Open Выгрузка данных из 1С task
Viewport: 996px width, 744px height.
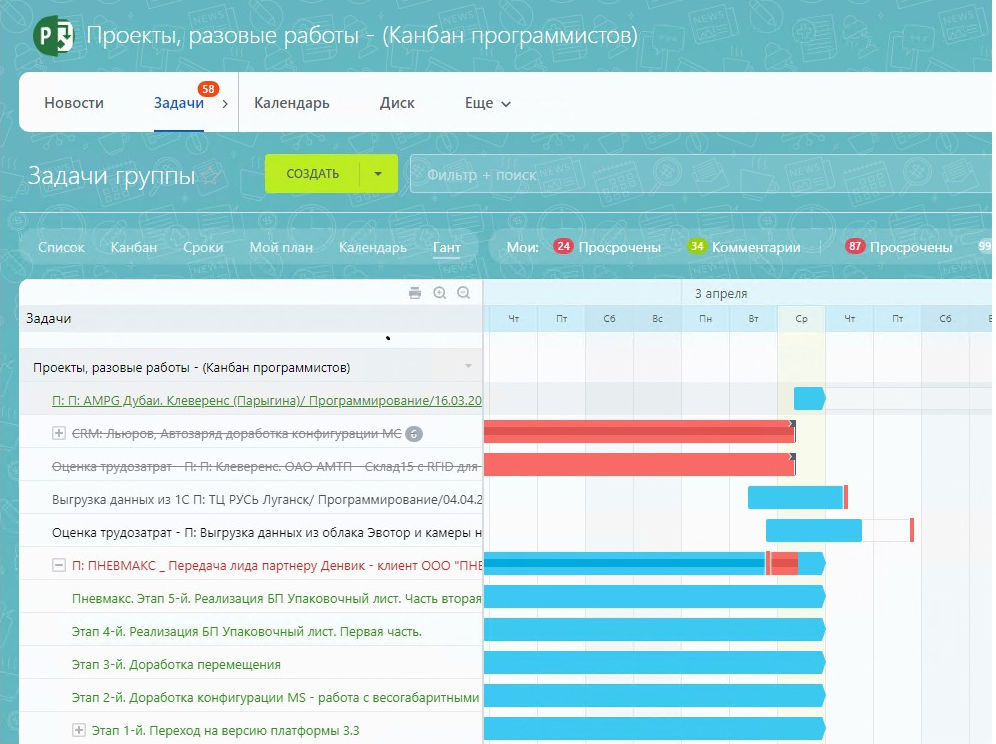[x=267, y=499]
